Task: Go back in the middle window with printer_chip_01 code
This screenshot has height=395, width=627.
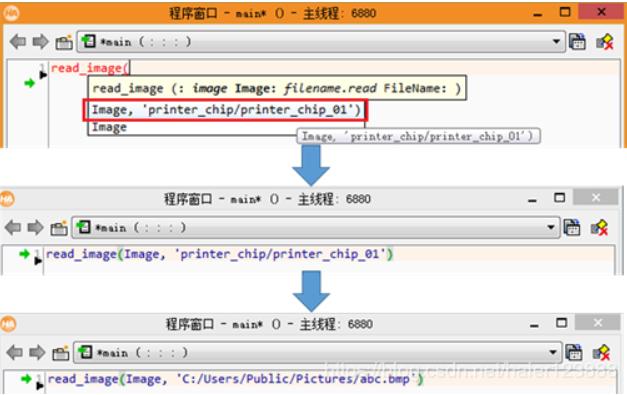Action: [13, 227]
